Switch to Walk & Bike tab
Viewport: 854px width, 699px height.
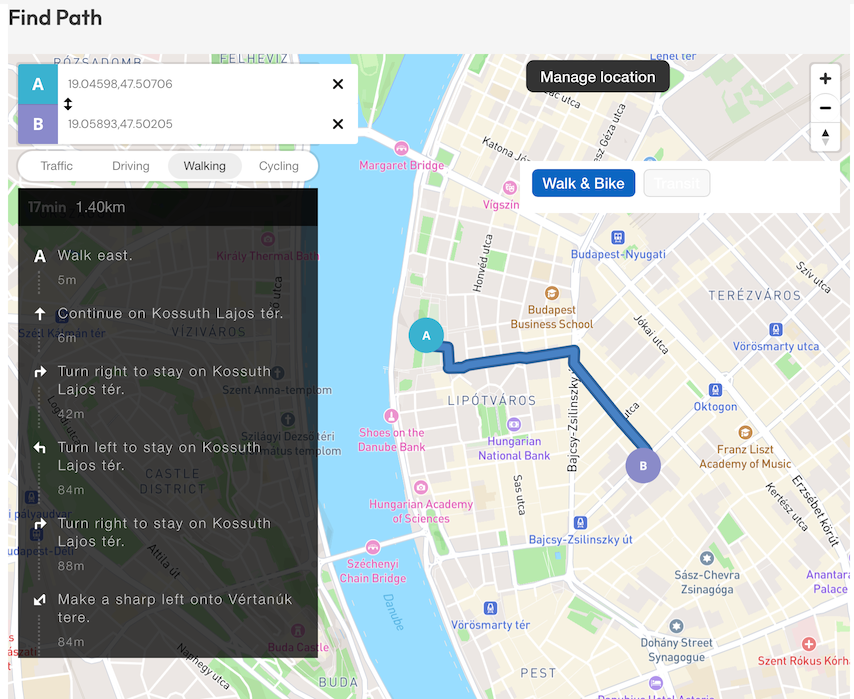[583, 183]
